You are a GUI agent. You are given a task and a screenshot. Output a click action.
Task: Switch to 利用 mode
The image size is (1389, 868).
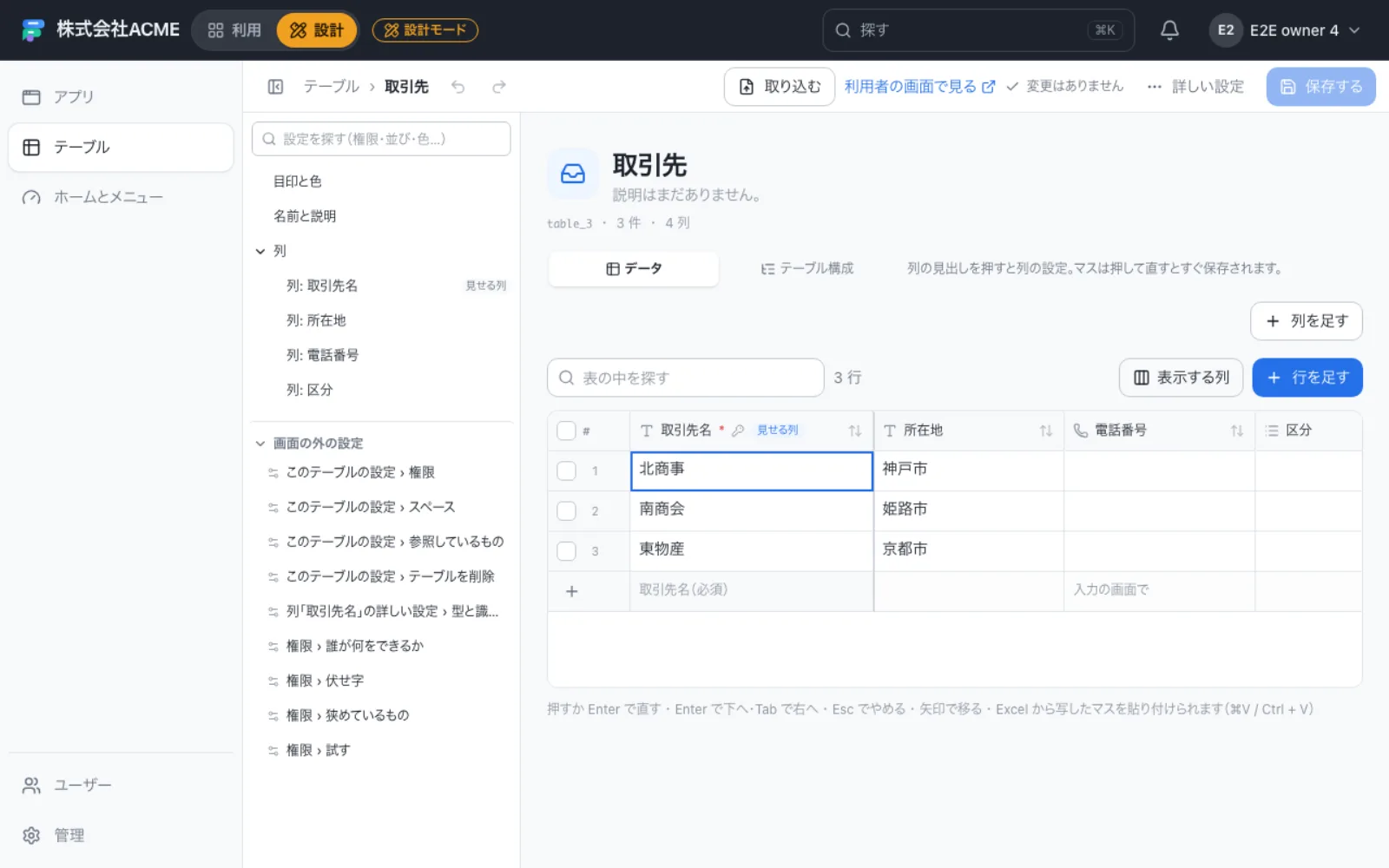[x=234, y=30]
